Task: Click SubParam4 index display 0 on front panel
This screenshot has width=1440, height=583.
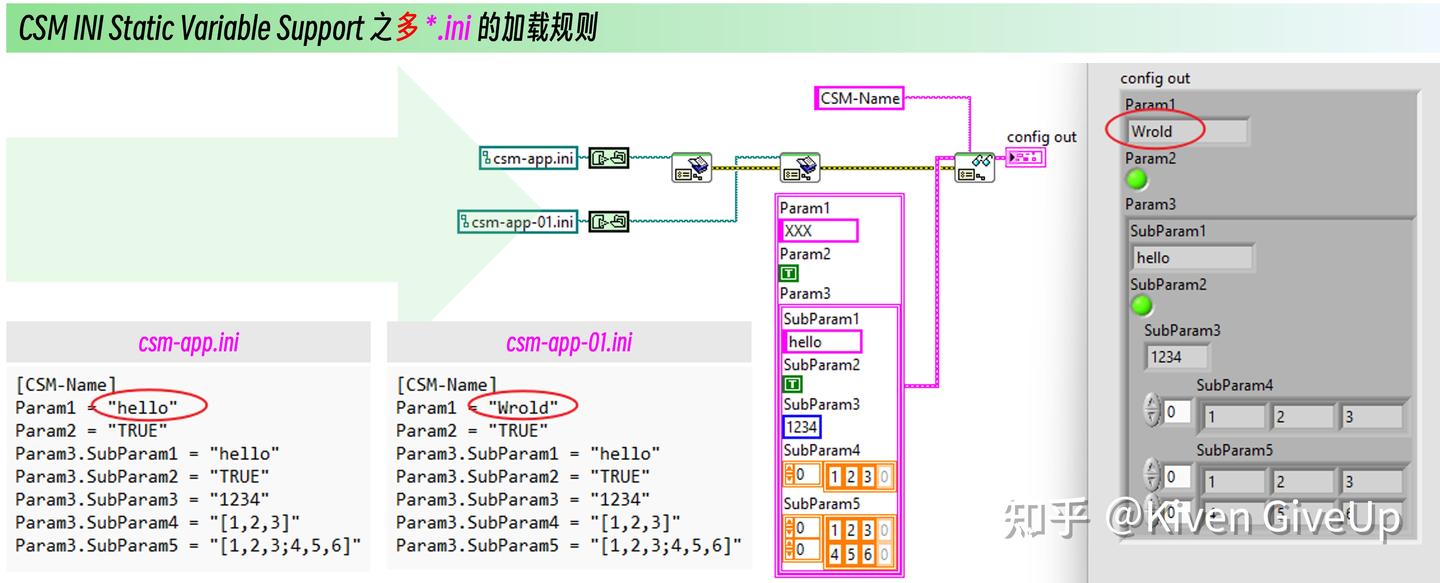Action: 1176,411
